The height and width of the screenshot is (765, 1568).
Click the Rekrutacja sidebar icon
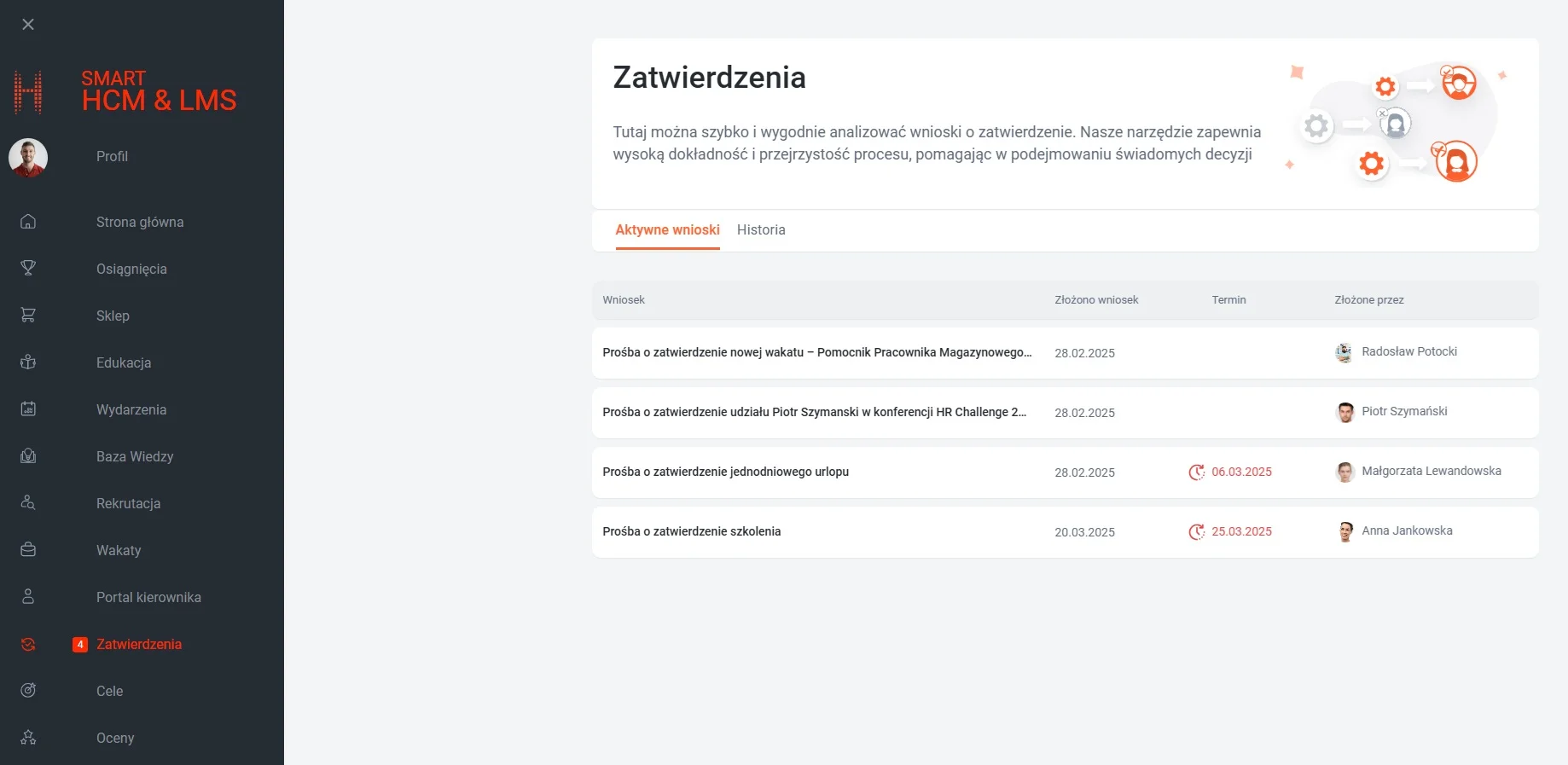tap(28, 503)
